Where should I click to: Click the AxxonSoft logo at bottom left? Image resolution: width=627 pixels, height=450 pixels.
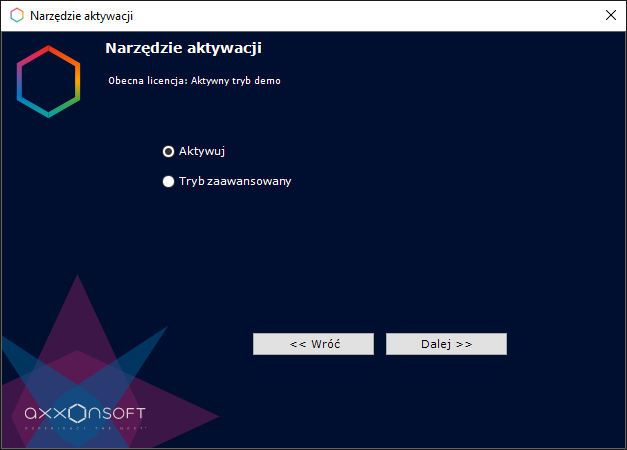point(85,414)
